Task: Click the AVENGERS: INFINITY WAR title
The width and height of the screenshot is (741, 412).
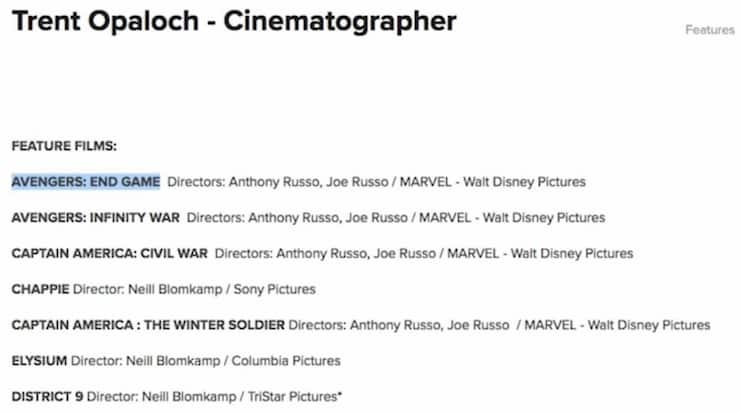Action: click(95, 218)
